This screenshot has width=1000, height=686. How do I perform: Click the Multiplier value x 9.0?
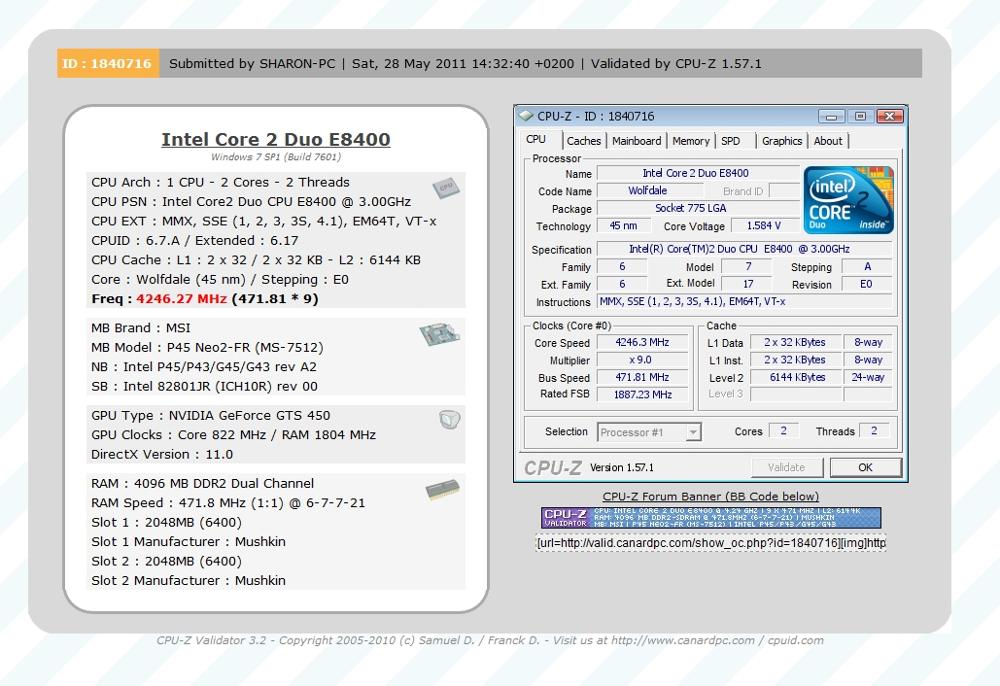(x=642, y=360)
